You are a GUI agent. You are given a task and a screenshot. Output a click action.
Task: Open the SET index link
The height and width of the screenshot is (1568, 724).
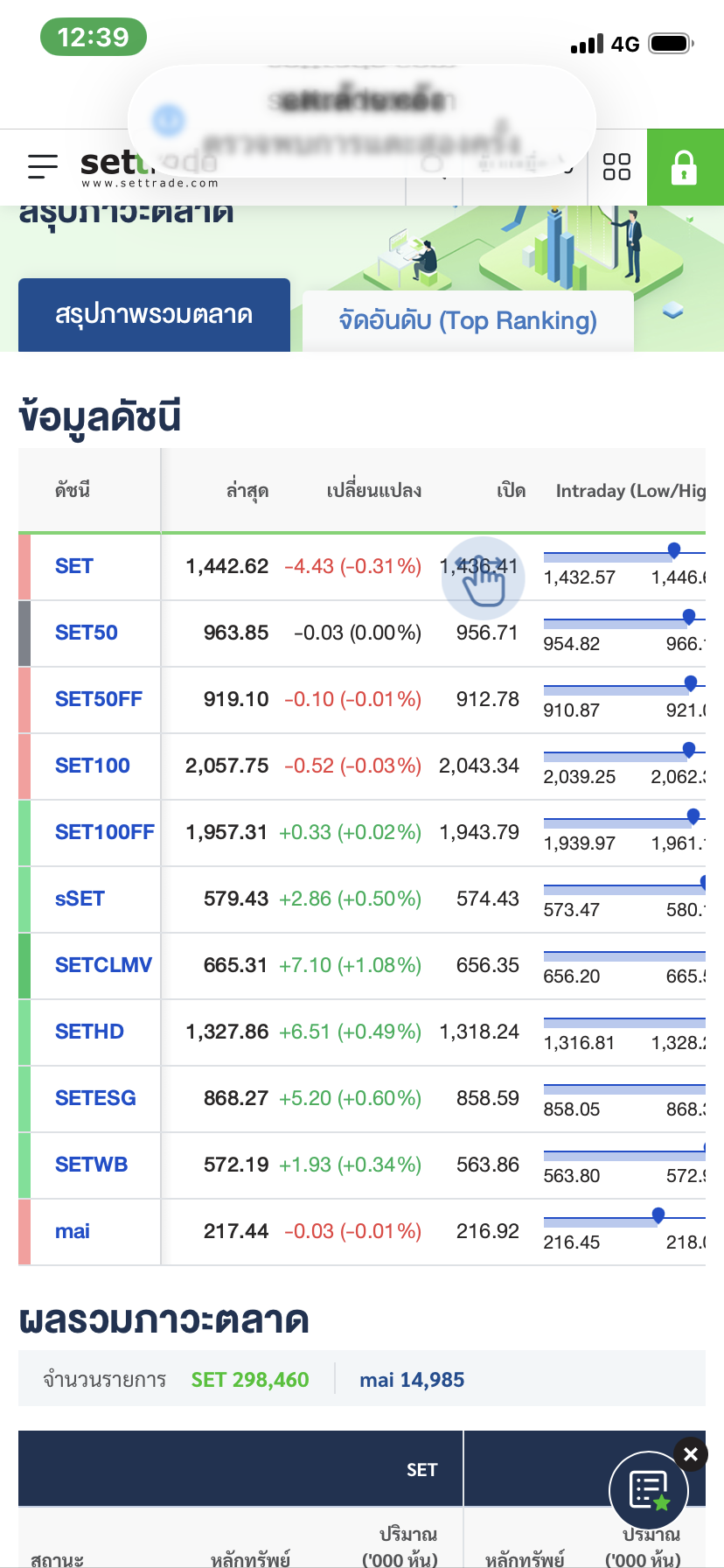(x=74, y=566)
